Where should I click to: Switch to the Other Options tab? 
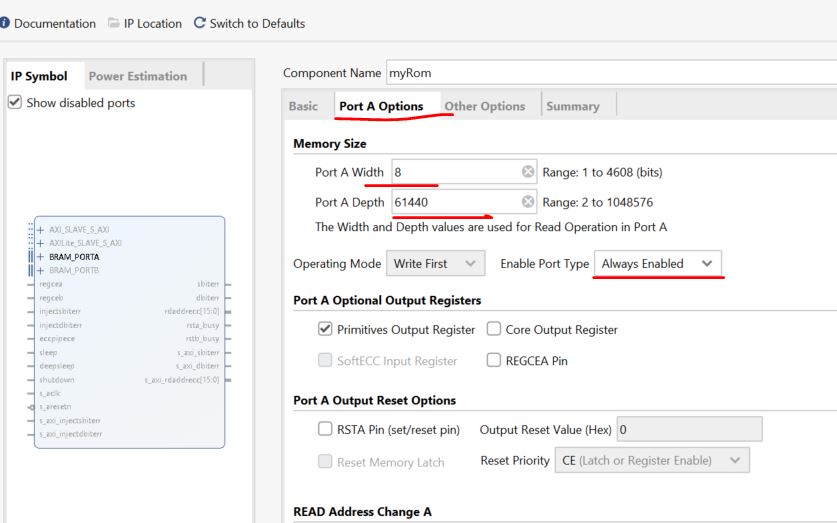coord(484,106)
